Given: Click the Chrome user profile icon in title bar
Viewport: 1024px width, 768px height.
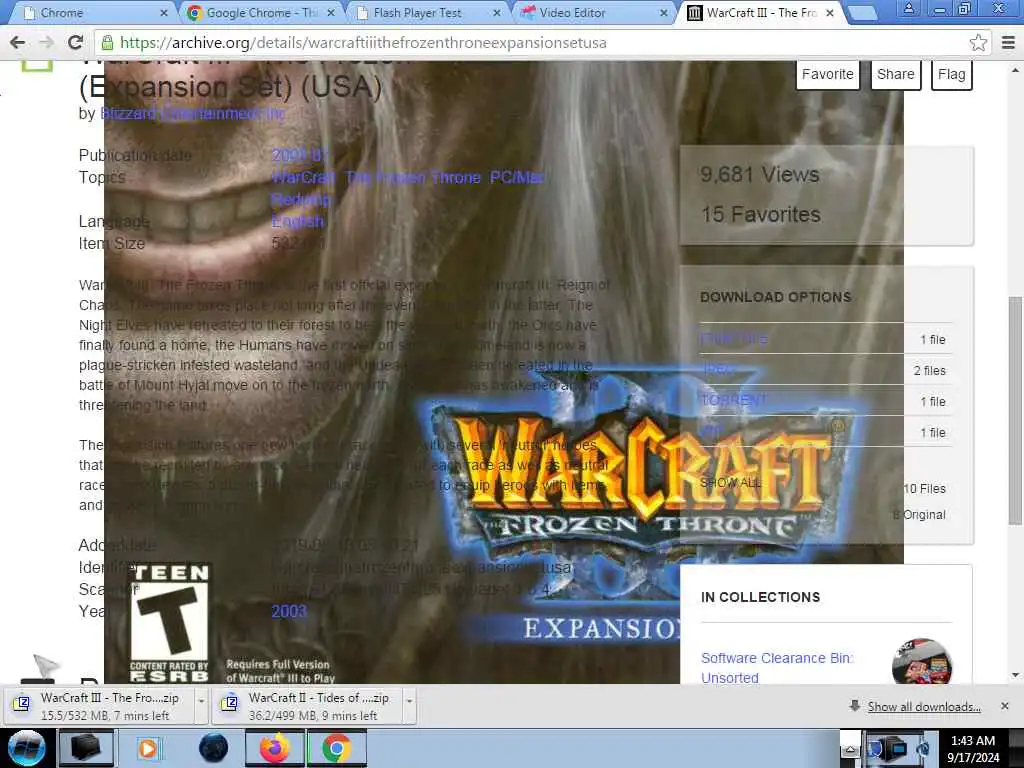Looking at the screenshot, I should 908,8.
